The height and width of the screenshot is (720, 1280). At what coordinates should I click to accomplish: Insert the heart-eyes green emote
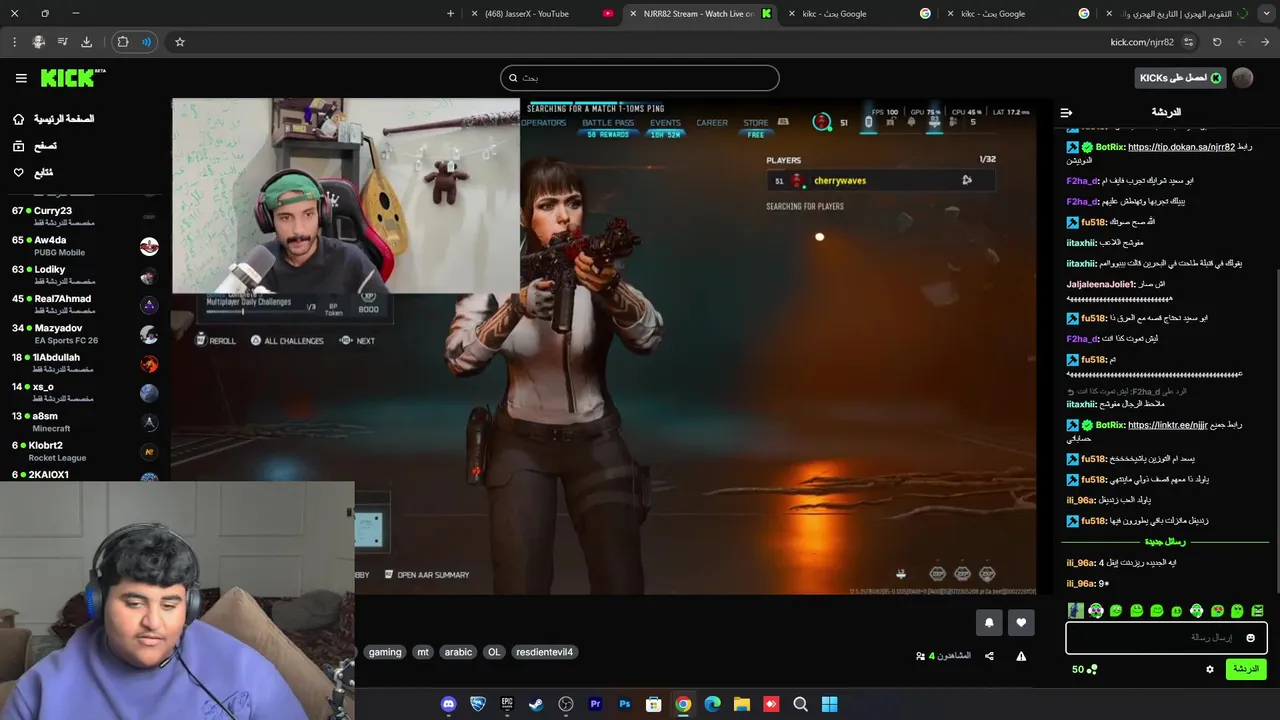pos(1217,611)
